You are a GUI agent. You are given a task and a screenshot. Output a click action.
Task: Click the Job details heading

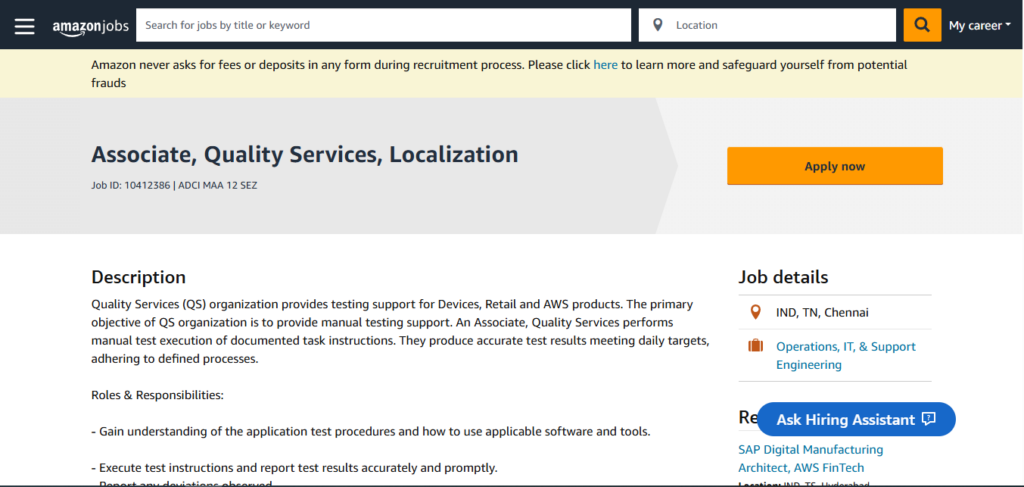click(783, 277)
